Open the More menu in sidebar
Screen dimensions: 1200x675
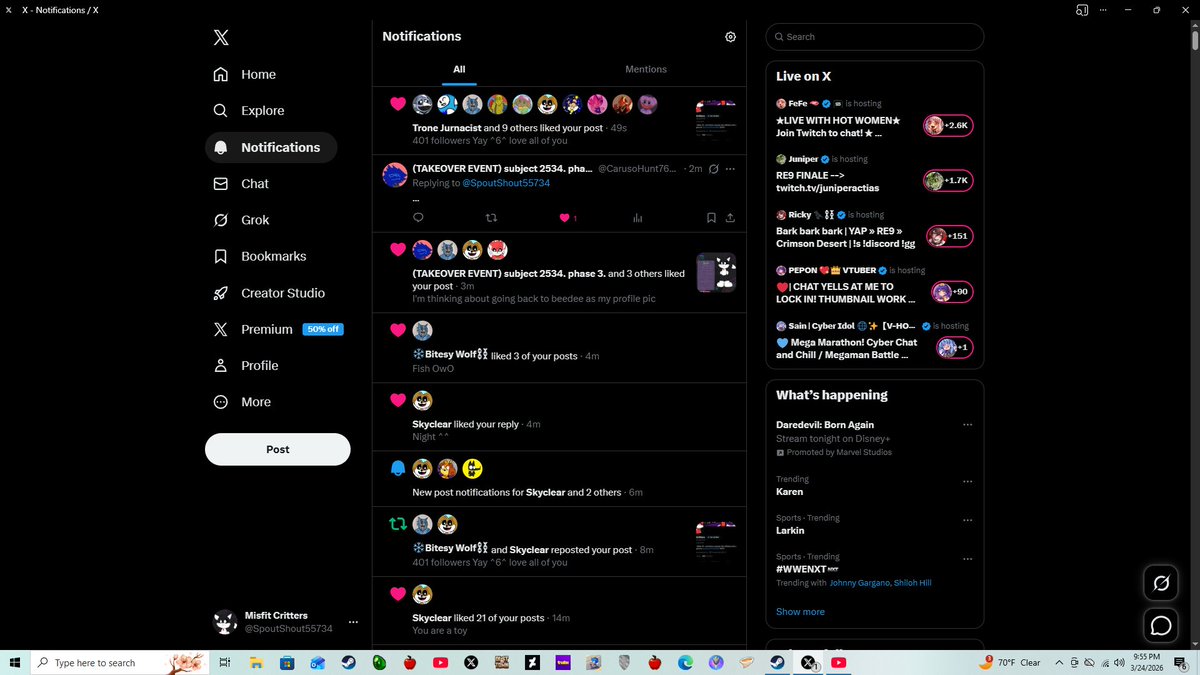click(x=242, y=402)
